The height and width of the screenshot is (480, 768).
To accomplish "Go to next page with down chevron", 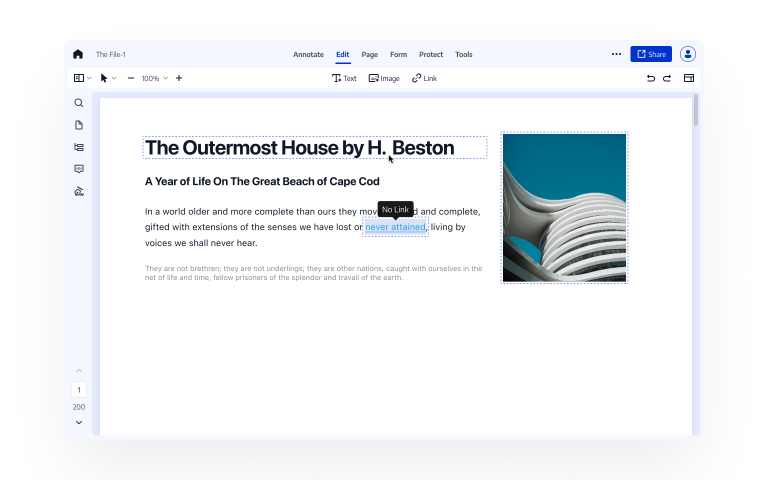I will tap(79, 422).
